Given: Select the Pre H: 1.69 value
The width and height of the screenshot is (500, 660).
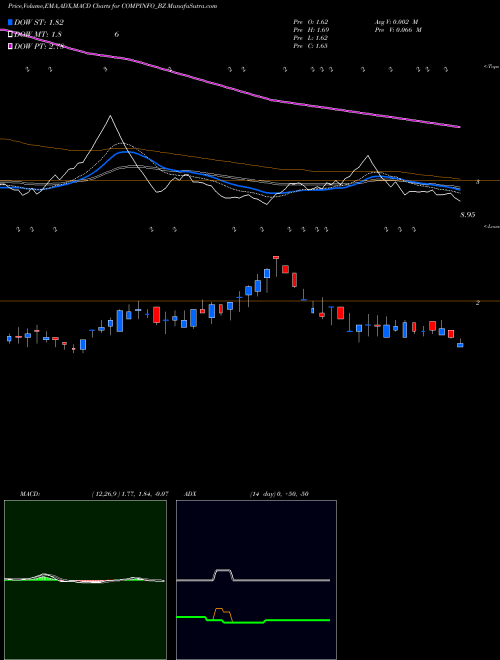Looking at the screenshot, I should tap(311, 30).
